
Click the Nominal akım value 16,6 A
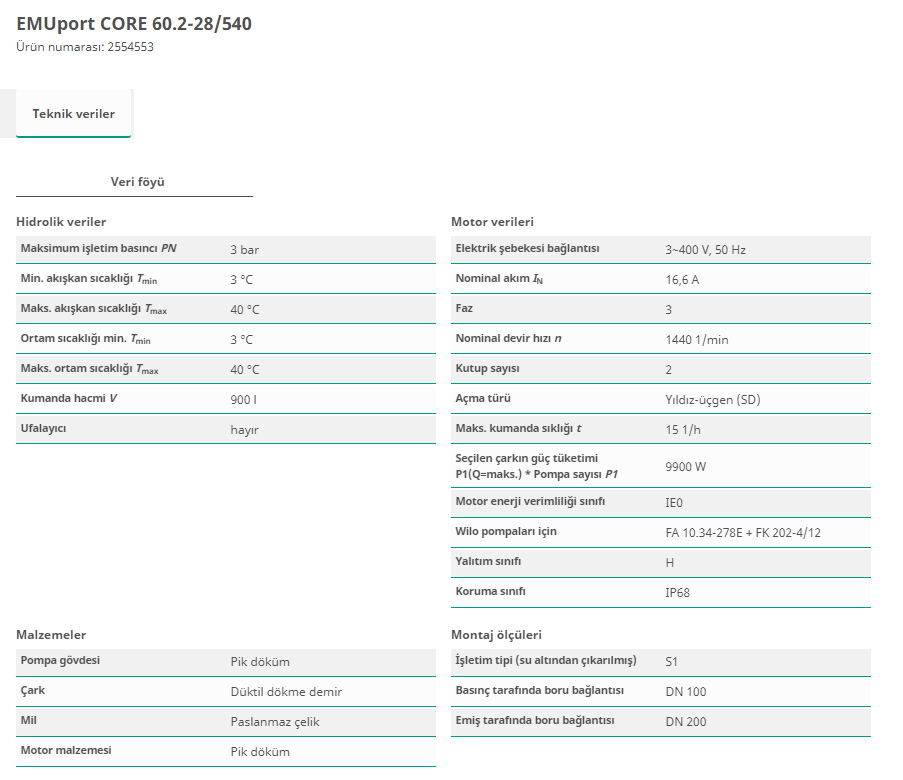coord(682,280)
